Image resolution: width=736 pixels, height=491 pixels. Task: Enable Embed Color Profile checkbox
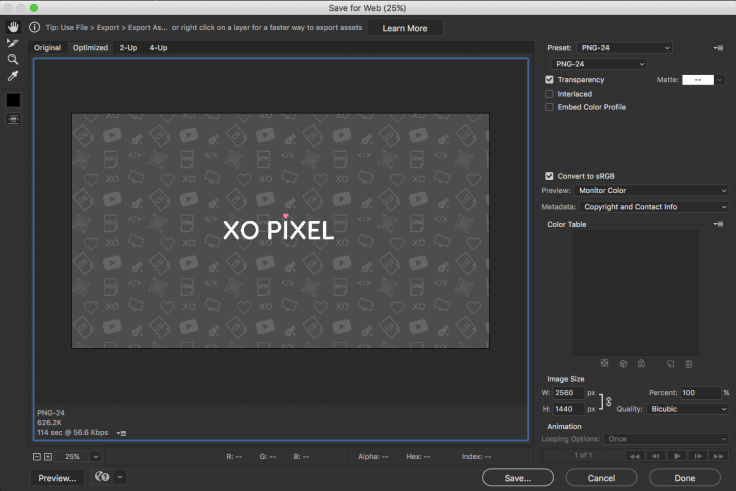click(549, 107)
